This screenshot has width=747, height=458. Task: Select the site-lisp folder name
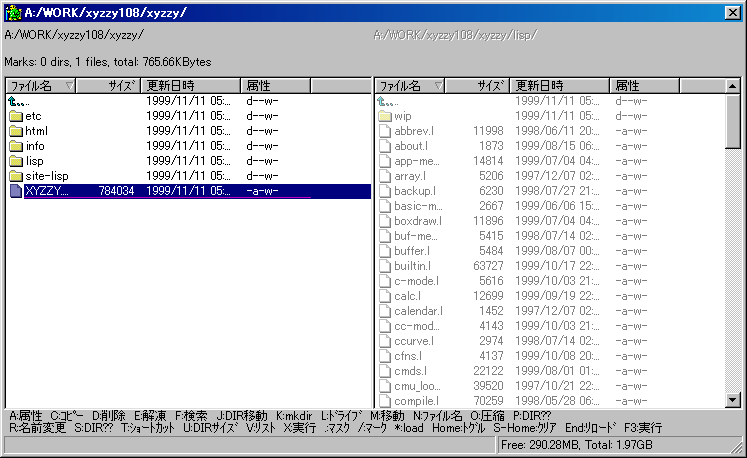pos(47,176)
